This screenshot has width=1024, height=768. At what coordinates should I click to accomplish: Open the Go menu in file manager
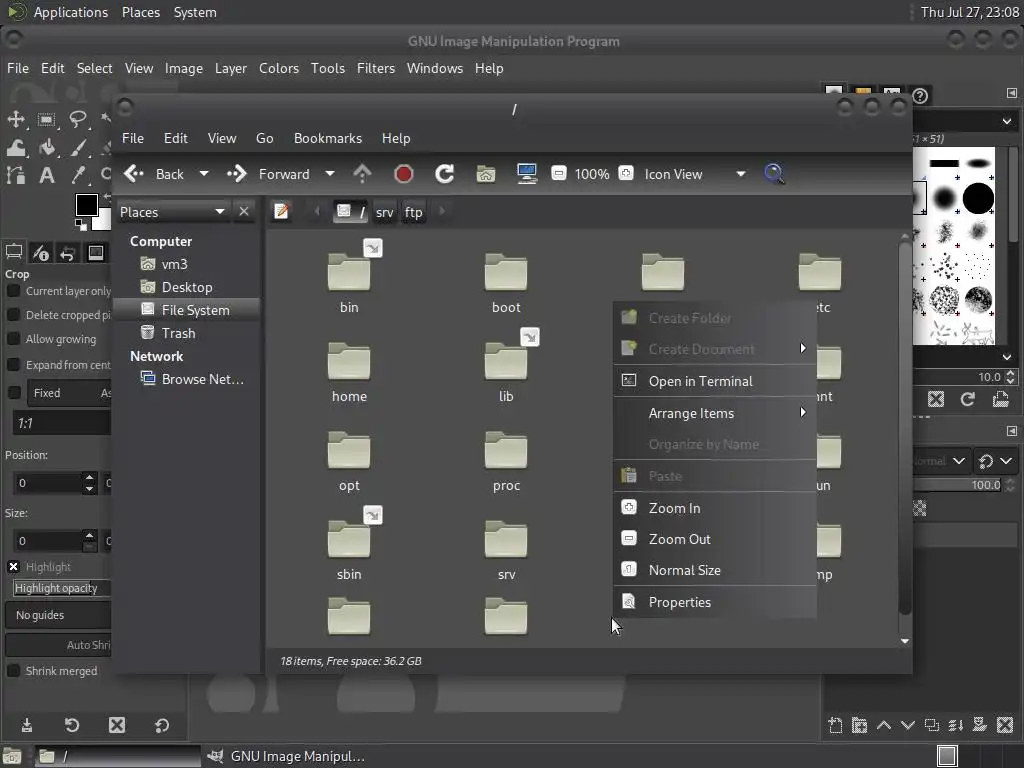264,138
